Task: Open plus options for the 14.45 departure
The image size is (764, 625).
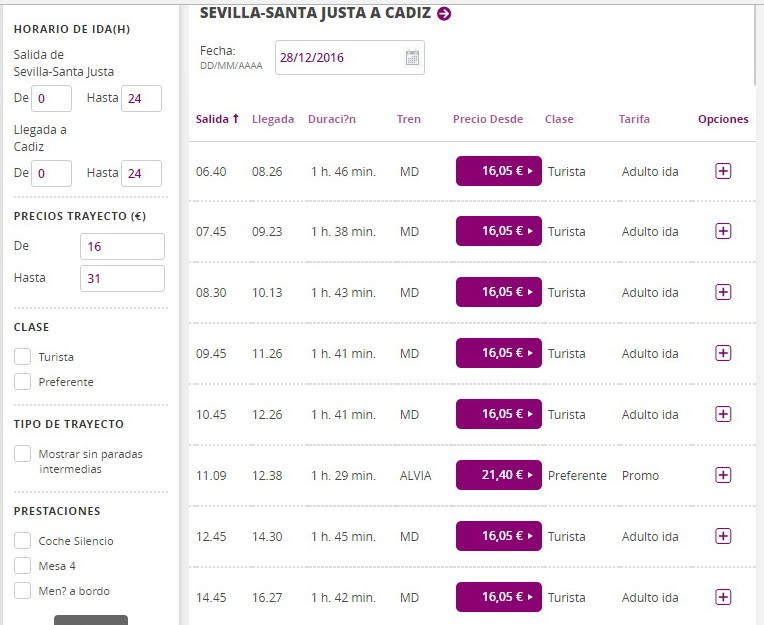Action: click(723, 597)
